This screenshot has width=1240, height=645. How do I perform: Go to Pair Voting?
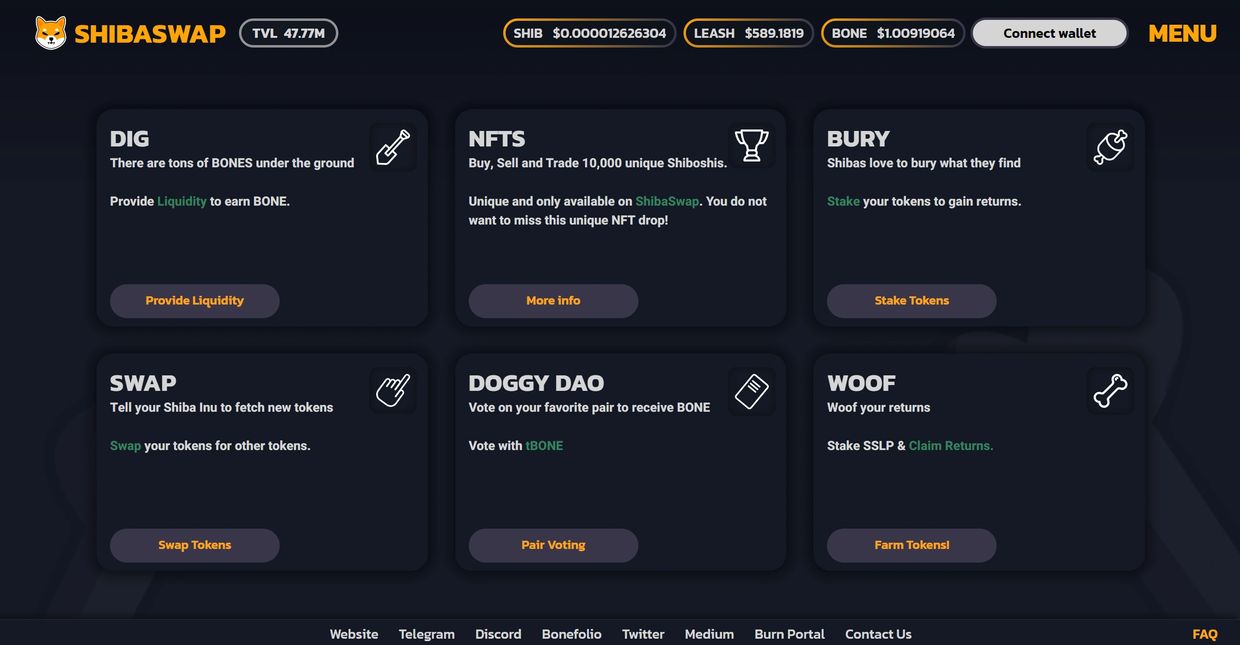point(553,545)
